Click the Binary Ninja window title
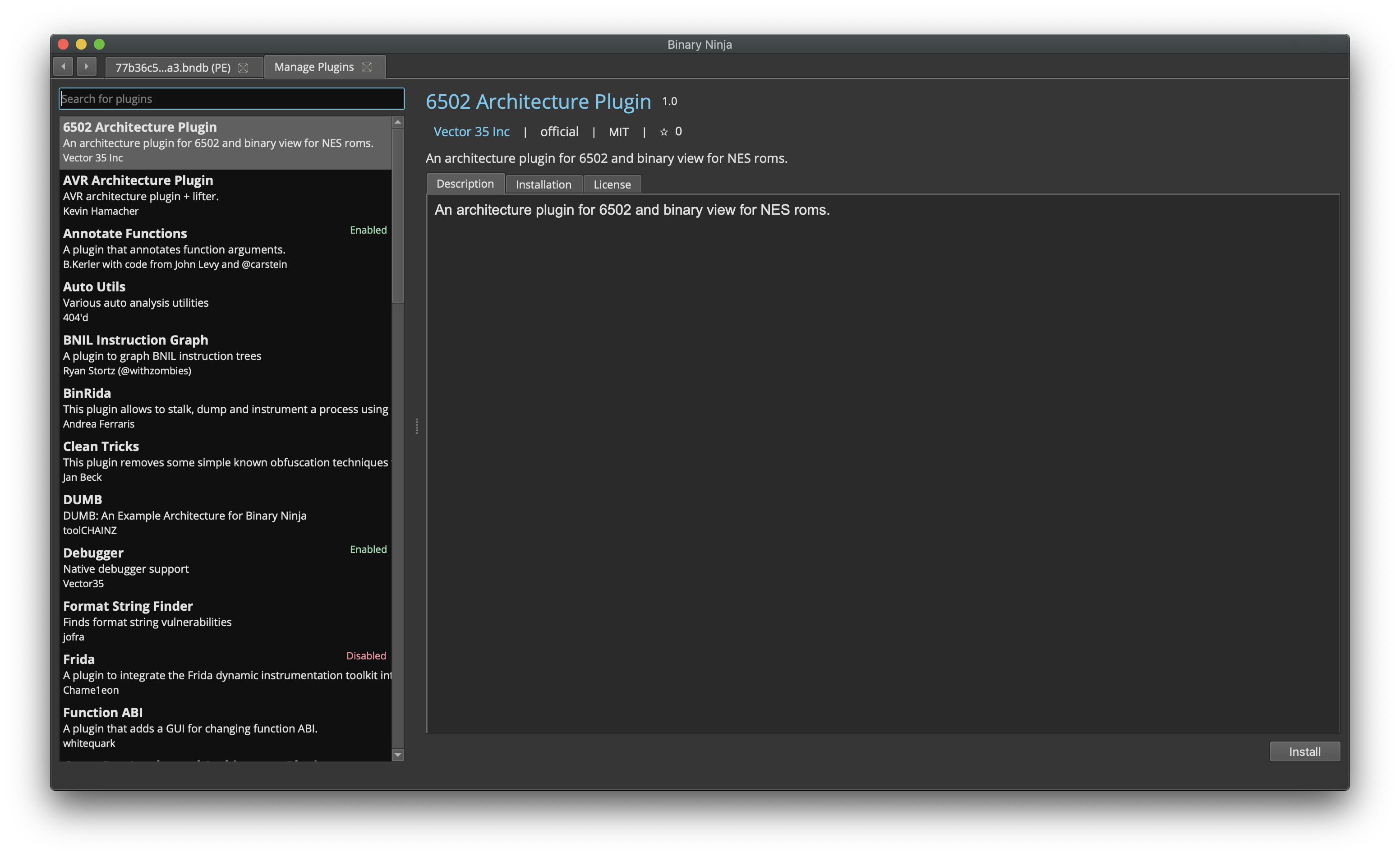1400x857 pixels. coord(700,44)
